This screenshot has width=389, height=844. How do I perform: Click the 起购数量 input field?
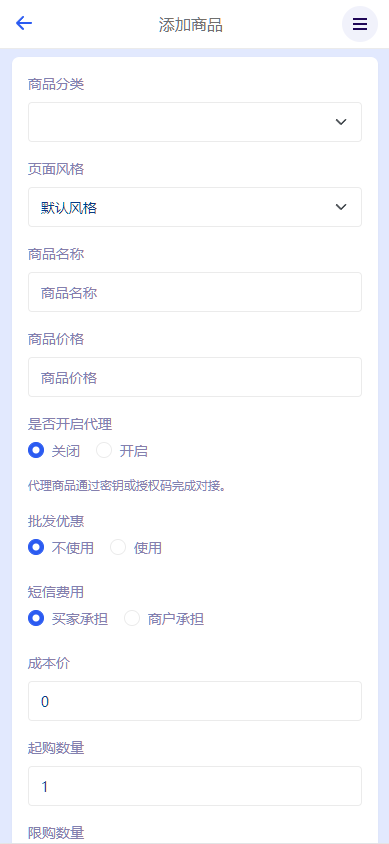pos(195,786)
